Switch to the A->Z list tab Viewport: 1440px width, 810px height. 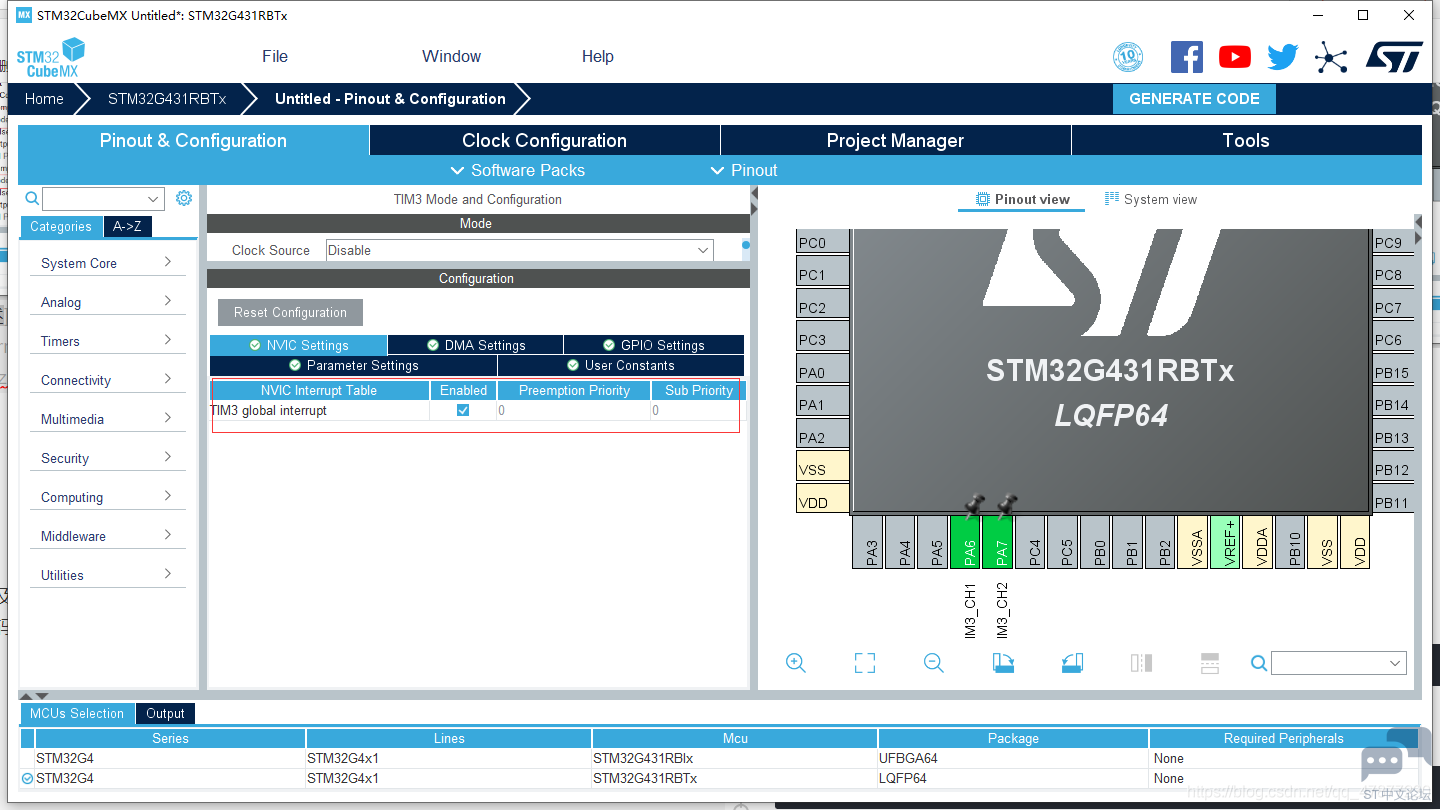127,227
